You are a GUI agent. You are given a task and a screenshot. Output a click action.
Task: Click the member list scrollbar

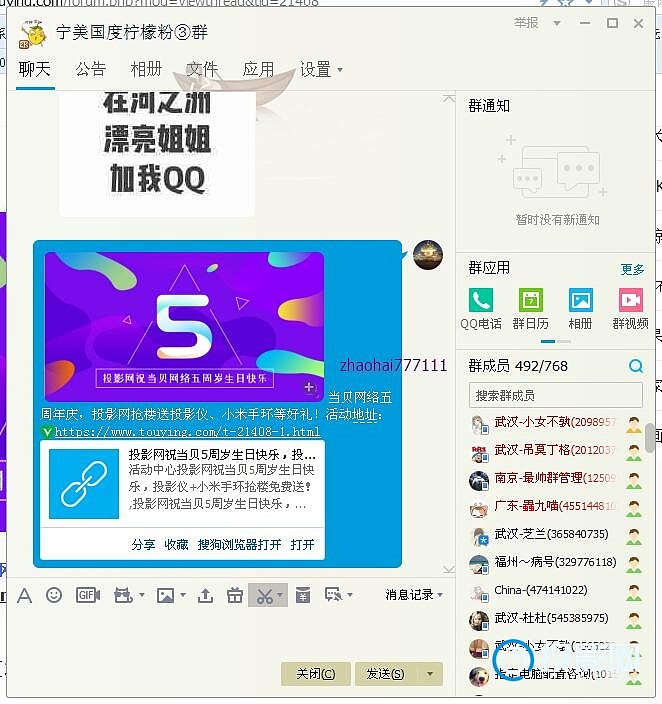pos(649,437)
